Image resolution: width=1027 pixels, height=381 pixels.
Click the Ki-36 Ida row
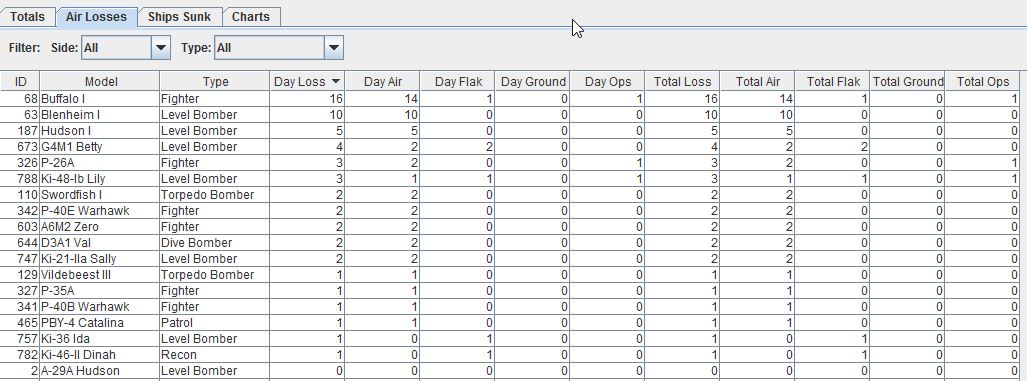[x=510, y=338]
